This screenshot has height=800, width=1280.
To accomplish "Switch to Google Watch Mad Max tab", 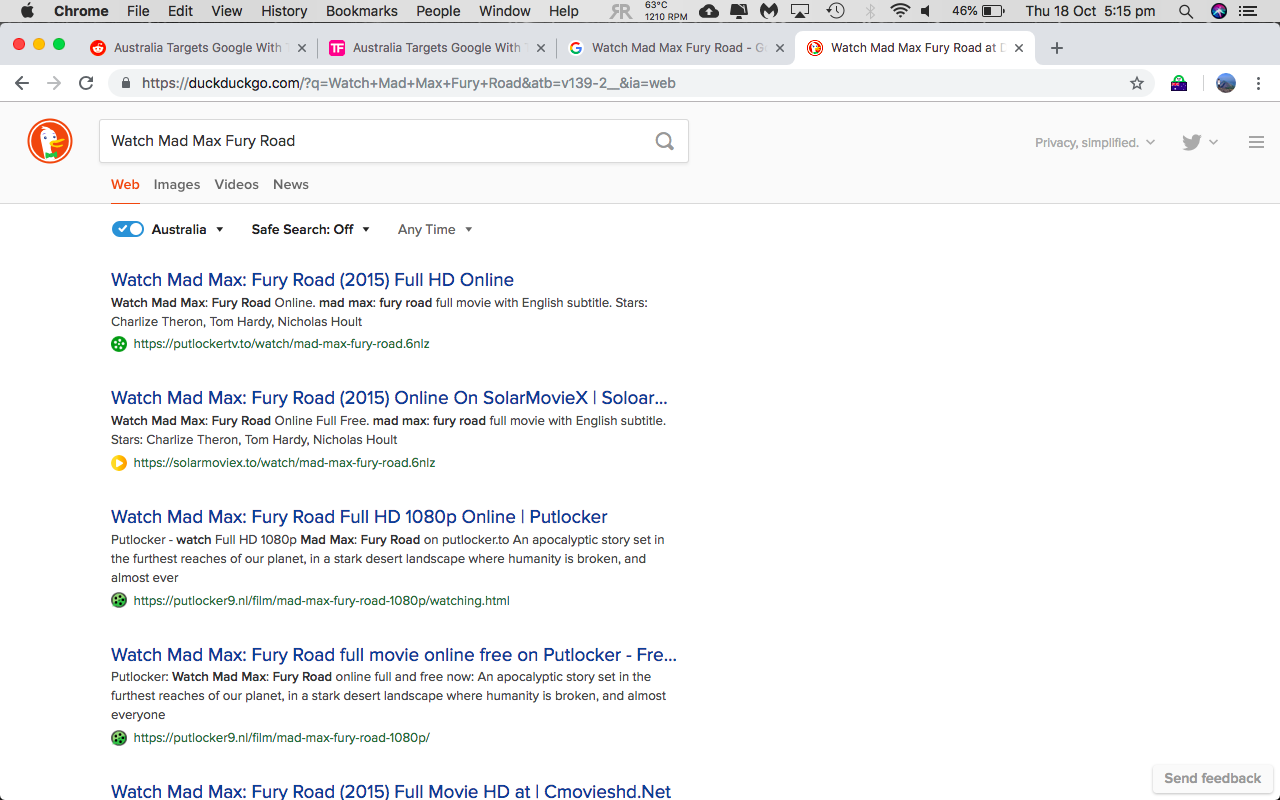I will tap(676, 48).
